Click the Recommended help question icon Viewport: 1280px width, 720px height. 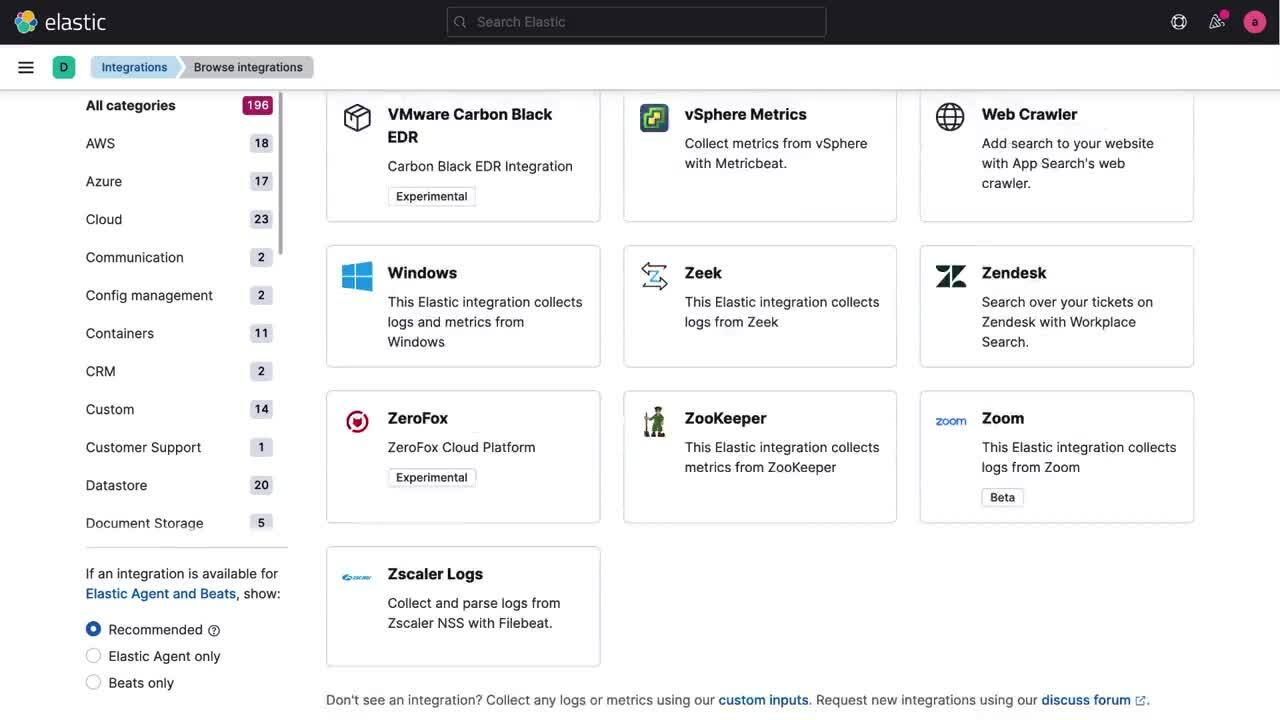[214, 630]
